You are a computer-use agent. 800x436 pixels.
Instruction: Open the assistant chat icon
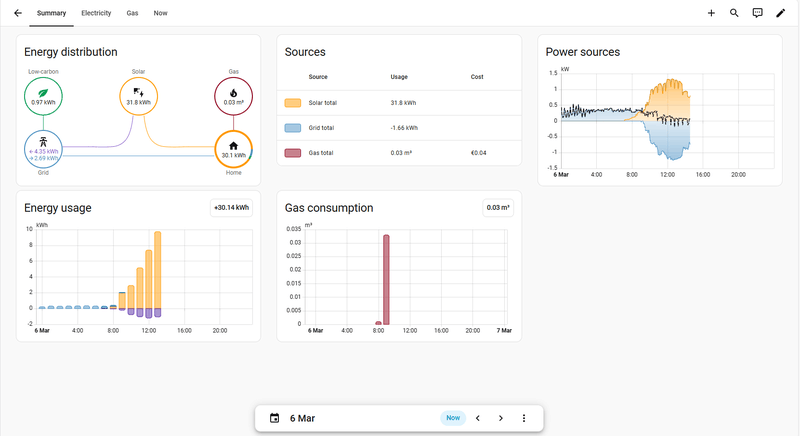(757, 13)
